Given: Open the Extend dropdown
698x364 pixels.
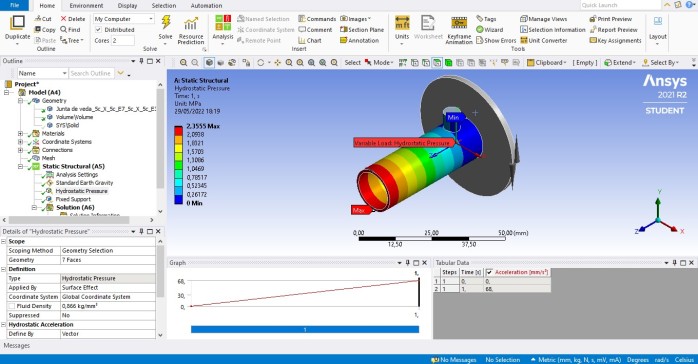Looking at the screenshot, I should (x=620, y=63).
